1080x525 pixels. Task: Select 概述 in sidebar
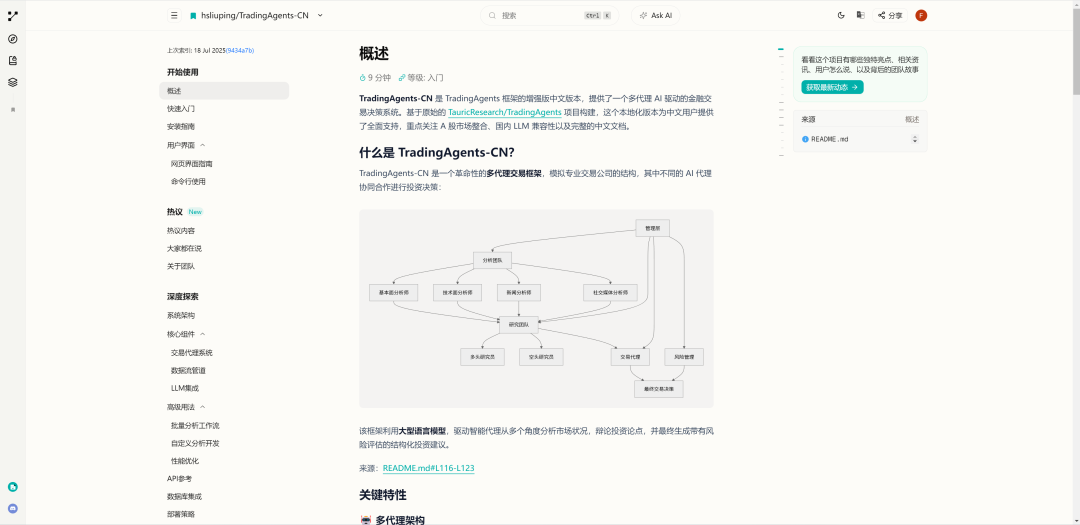pyautogui.click(x=224, y=91)
